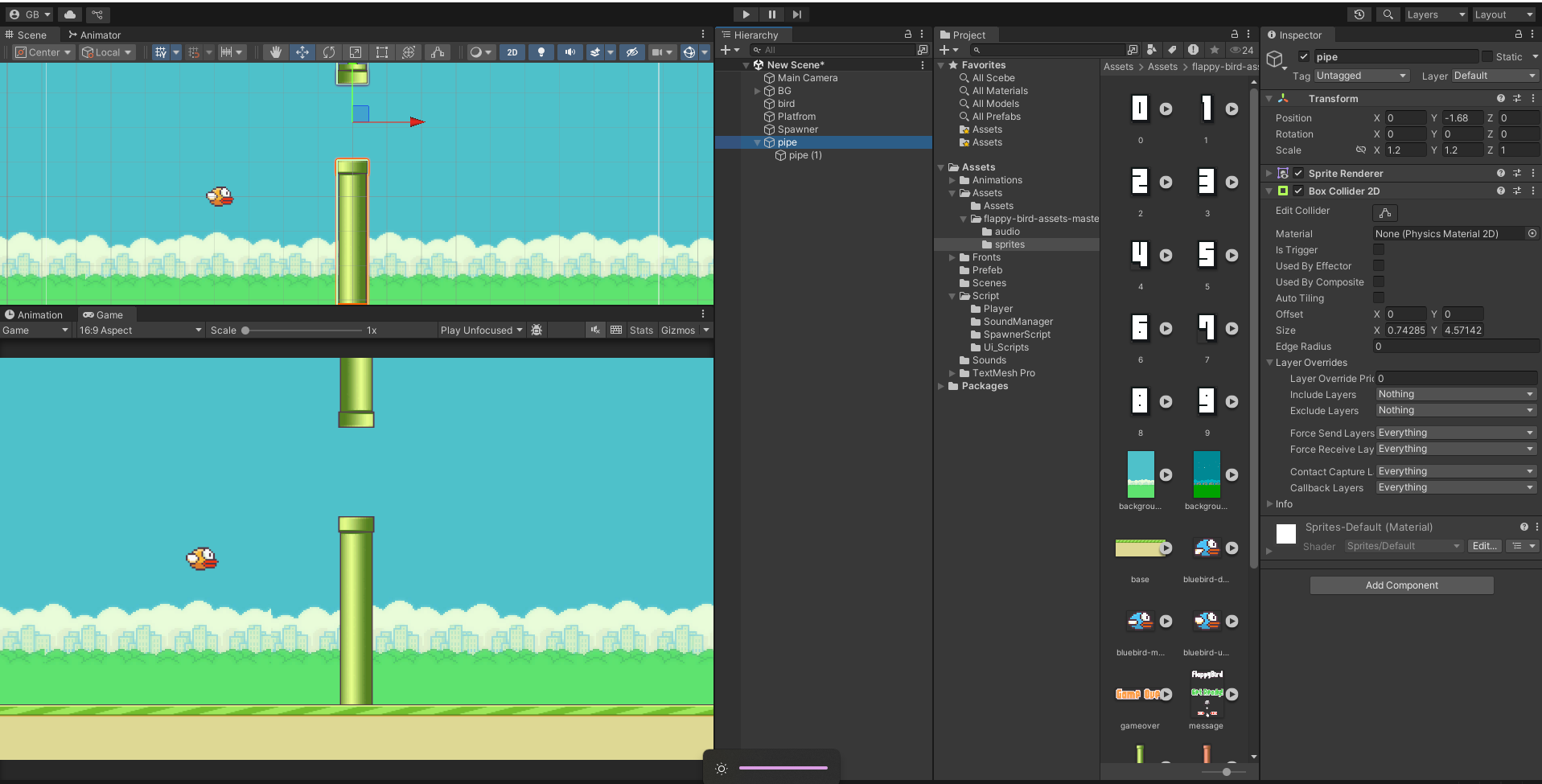Click the Add Component button
This screenshot has height=784, width=1542.
pyautogui.click(x=1402, y=585)
